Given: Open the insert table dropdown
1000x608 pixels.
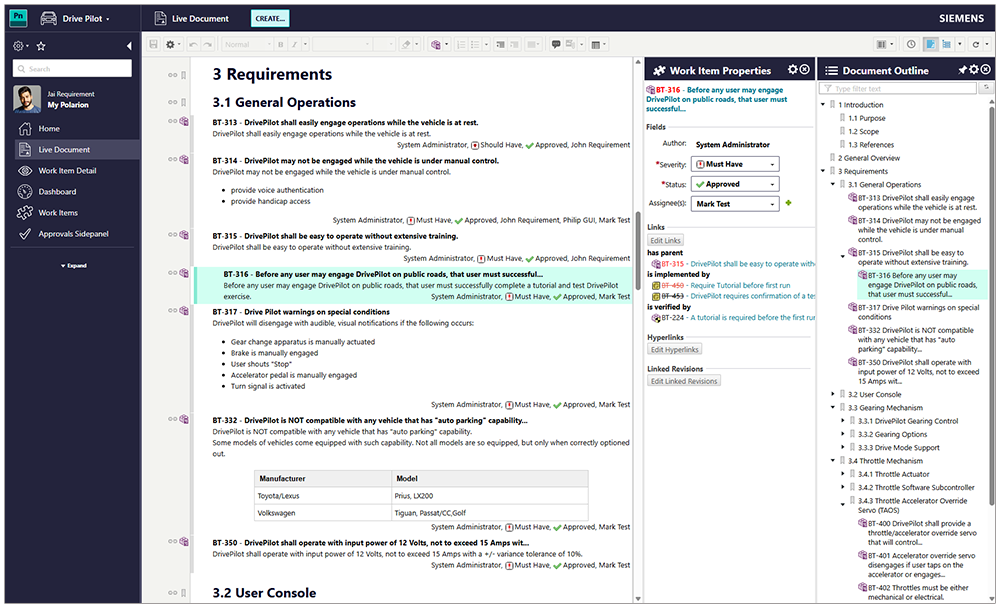Looking at the screenshot, I should [x=598, y=44].
